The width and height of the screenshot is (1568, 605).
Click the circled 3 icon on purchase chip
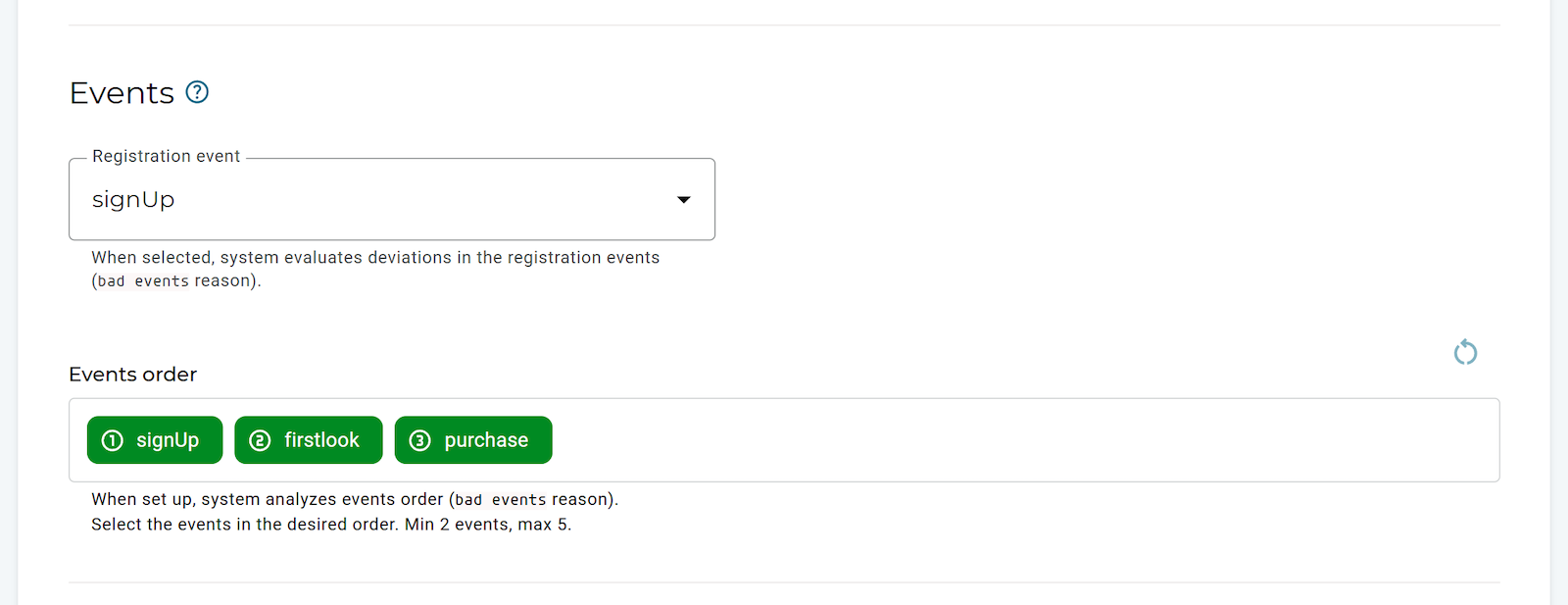pos(419,440)
